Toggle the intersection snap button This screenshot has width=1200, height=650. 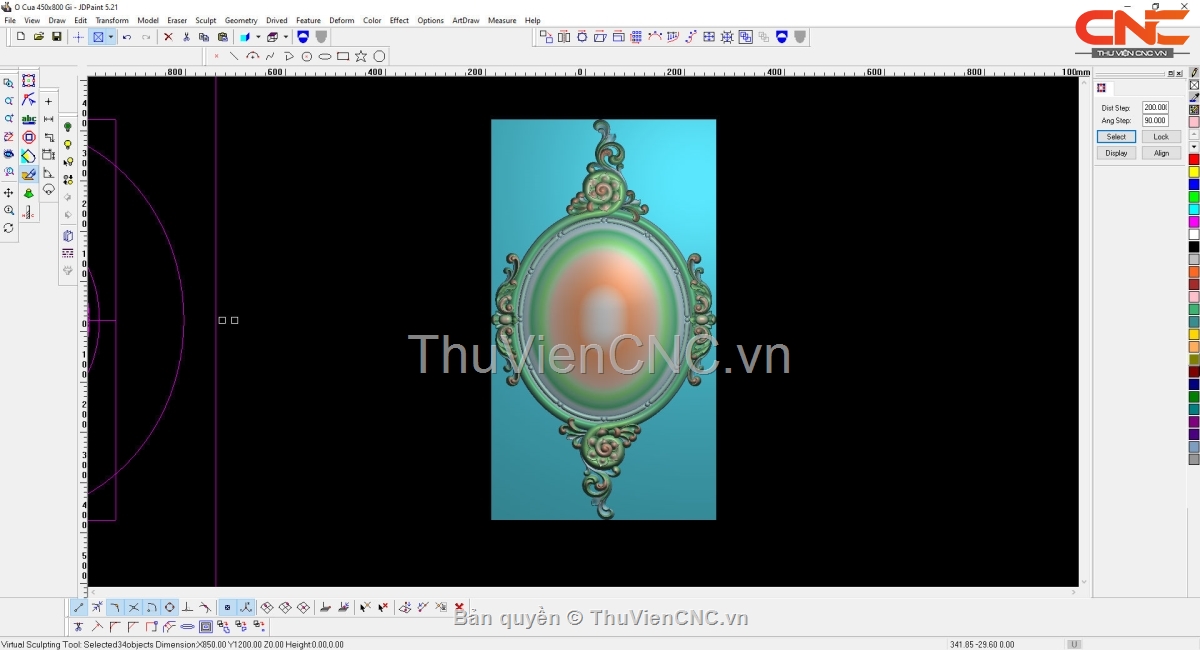click(x=133, y=607)
